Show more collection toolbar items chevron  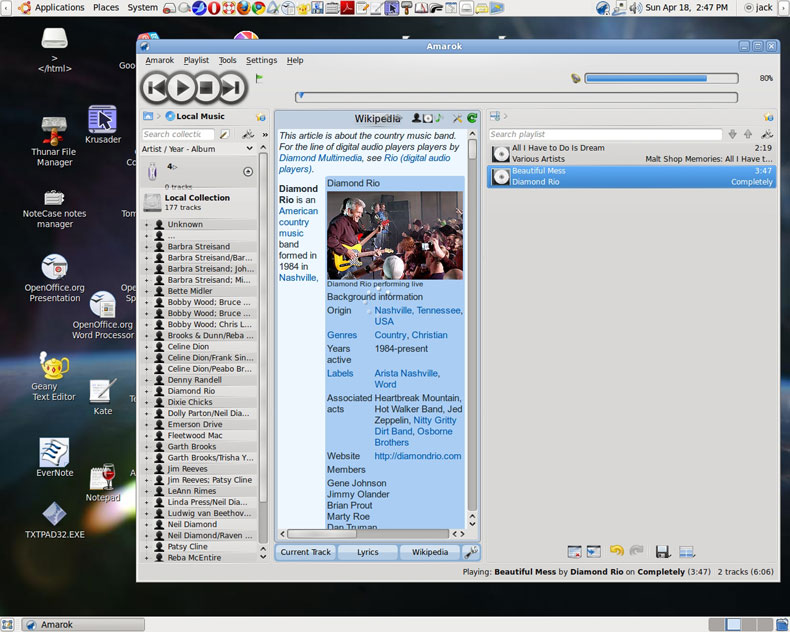[265, 135]
